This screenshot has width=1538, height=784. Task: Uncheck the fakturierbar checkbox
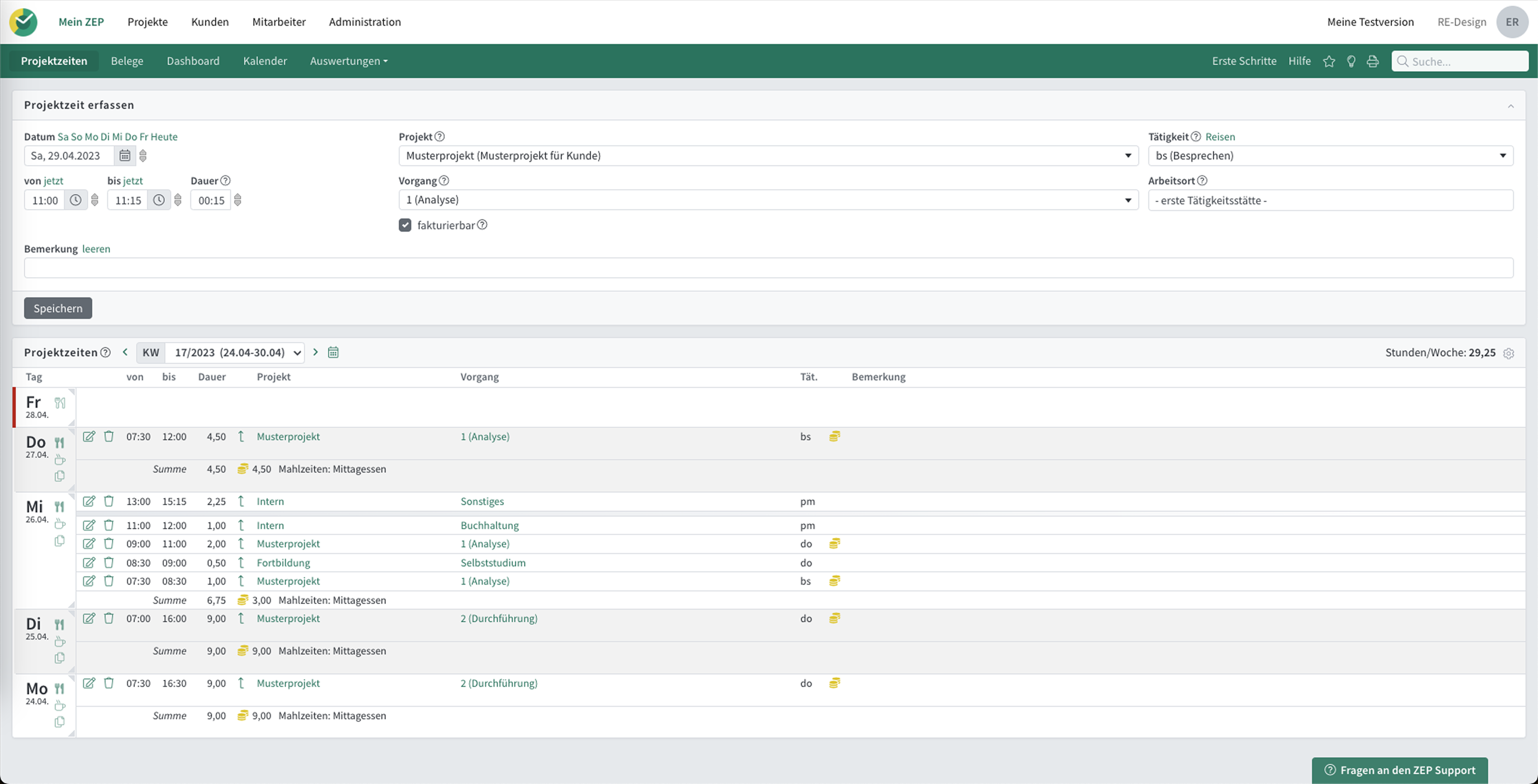pyautogui.click(x=405, y=225)
